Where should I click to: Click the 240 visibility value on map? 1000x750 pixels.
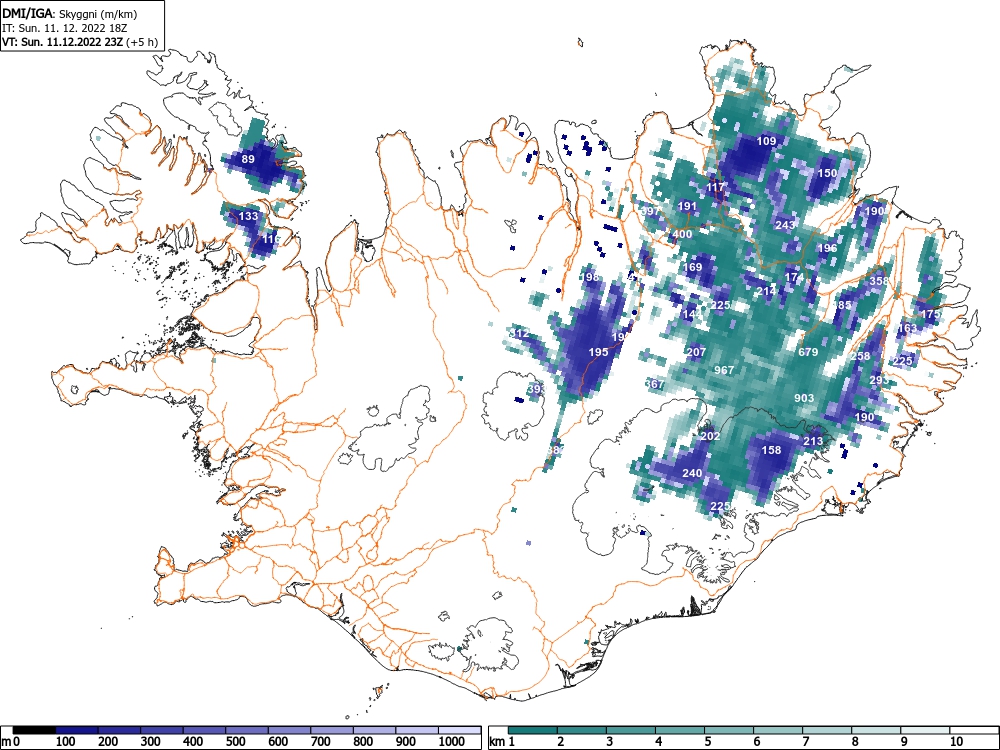coord(692,473)
